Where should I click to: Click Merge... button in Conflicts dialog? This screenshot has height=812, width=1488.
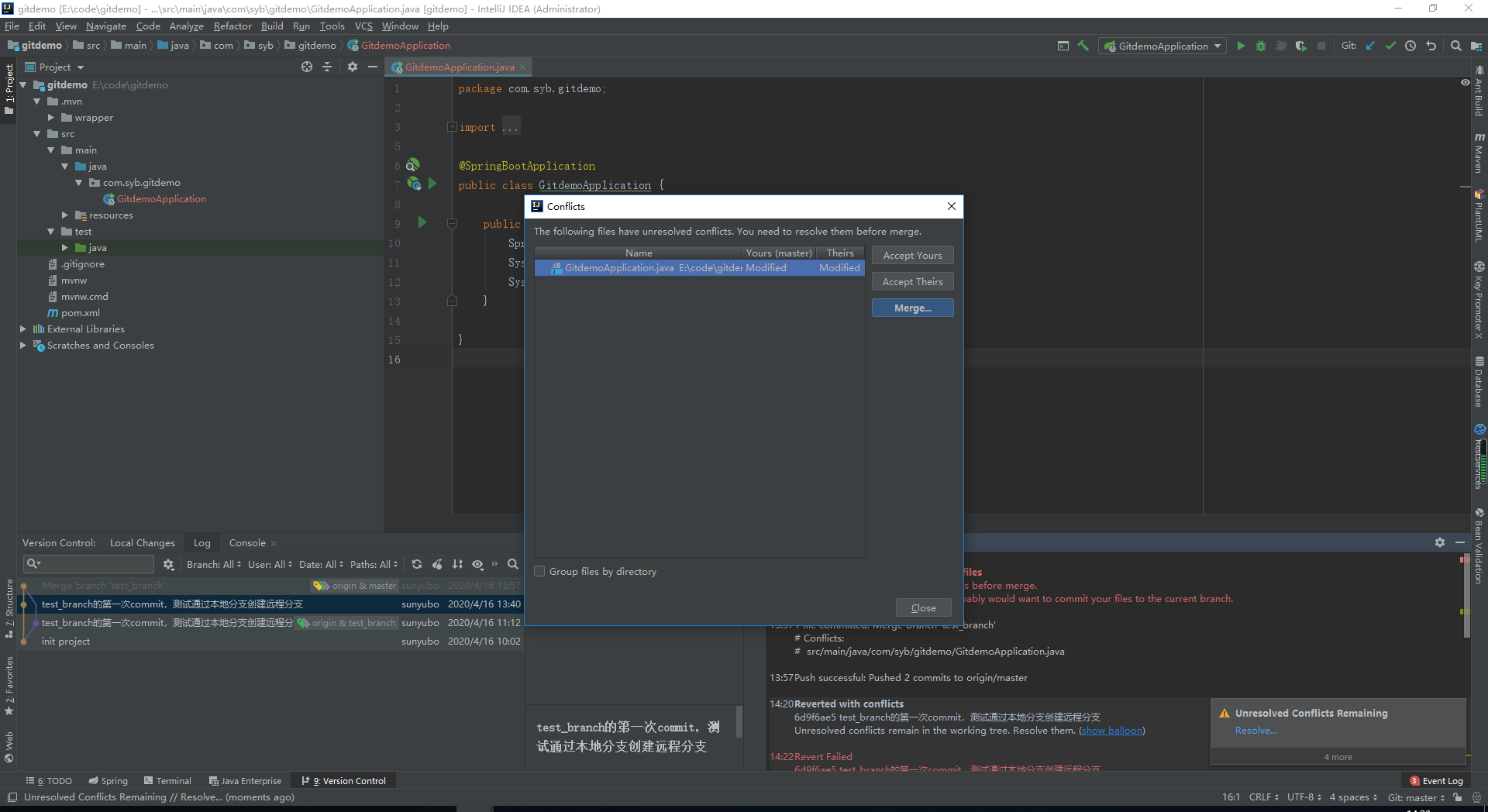pos(912,308)
